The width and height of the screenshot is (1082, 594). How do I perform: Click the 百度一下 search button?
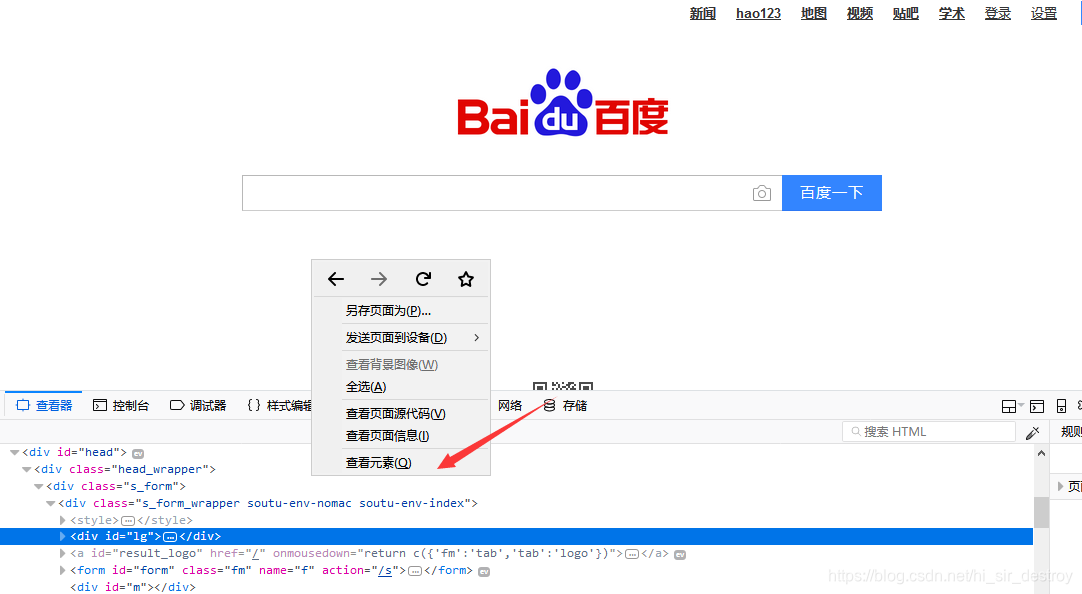click(832, 192)
